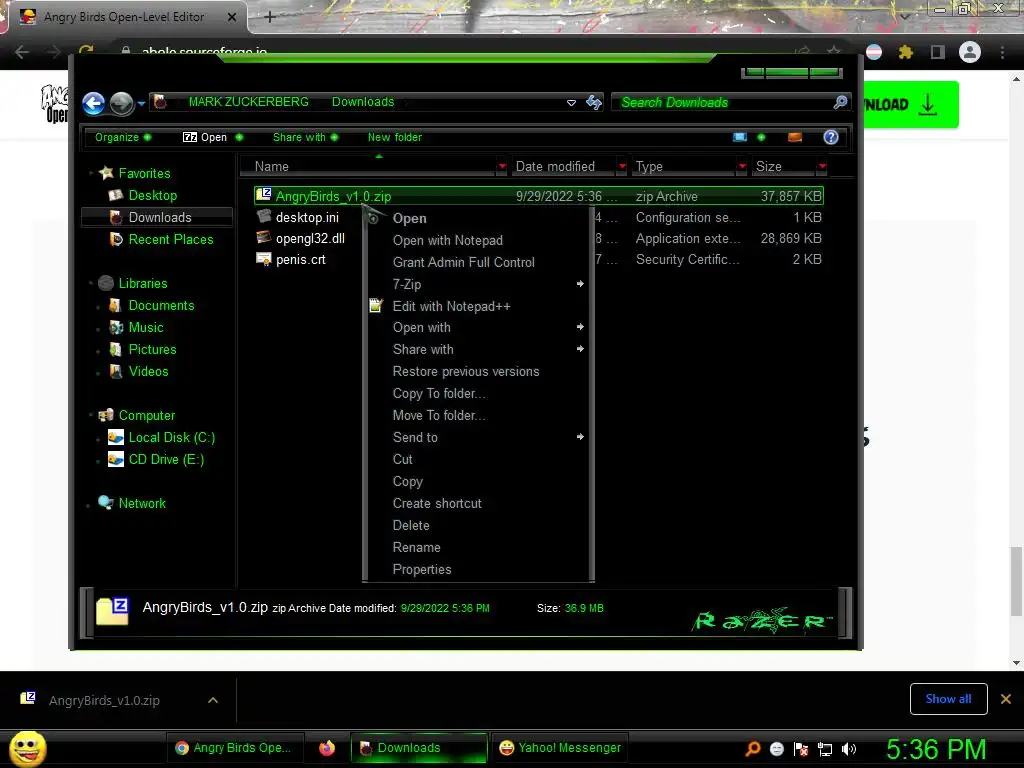Image resolution: width=1024 pixels, height=768 pixels.
Task: Select the penis.crt certificate icon
Action: coord(264,259)
